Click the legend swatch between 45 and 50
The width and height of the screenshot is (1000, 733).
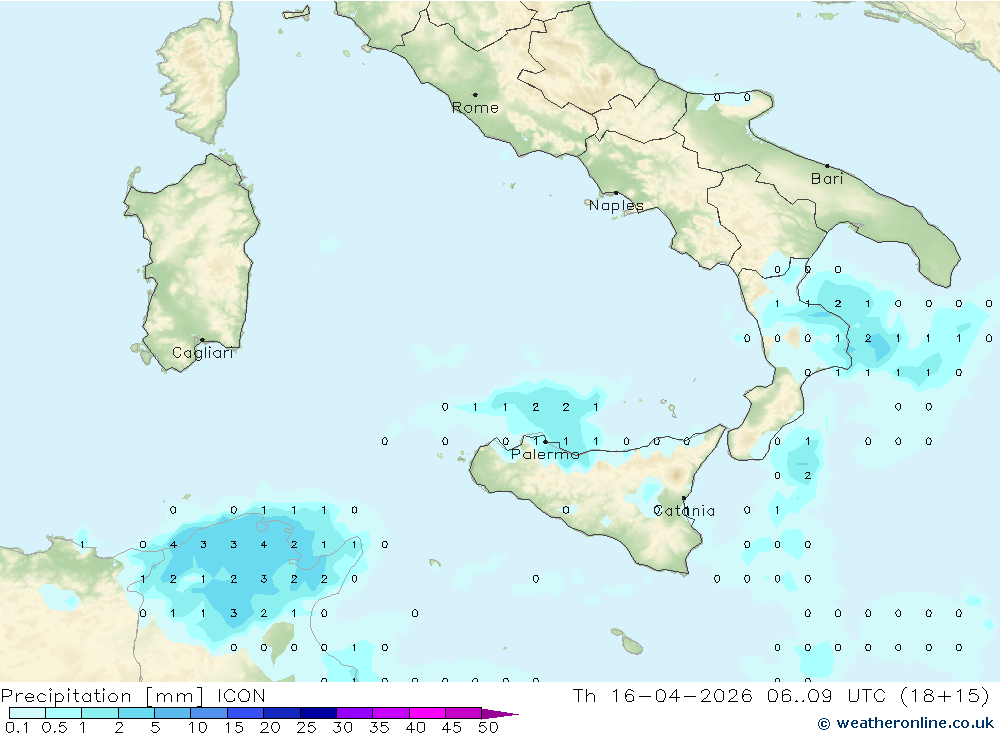pos(464,713)
